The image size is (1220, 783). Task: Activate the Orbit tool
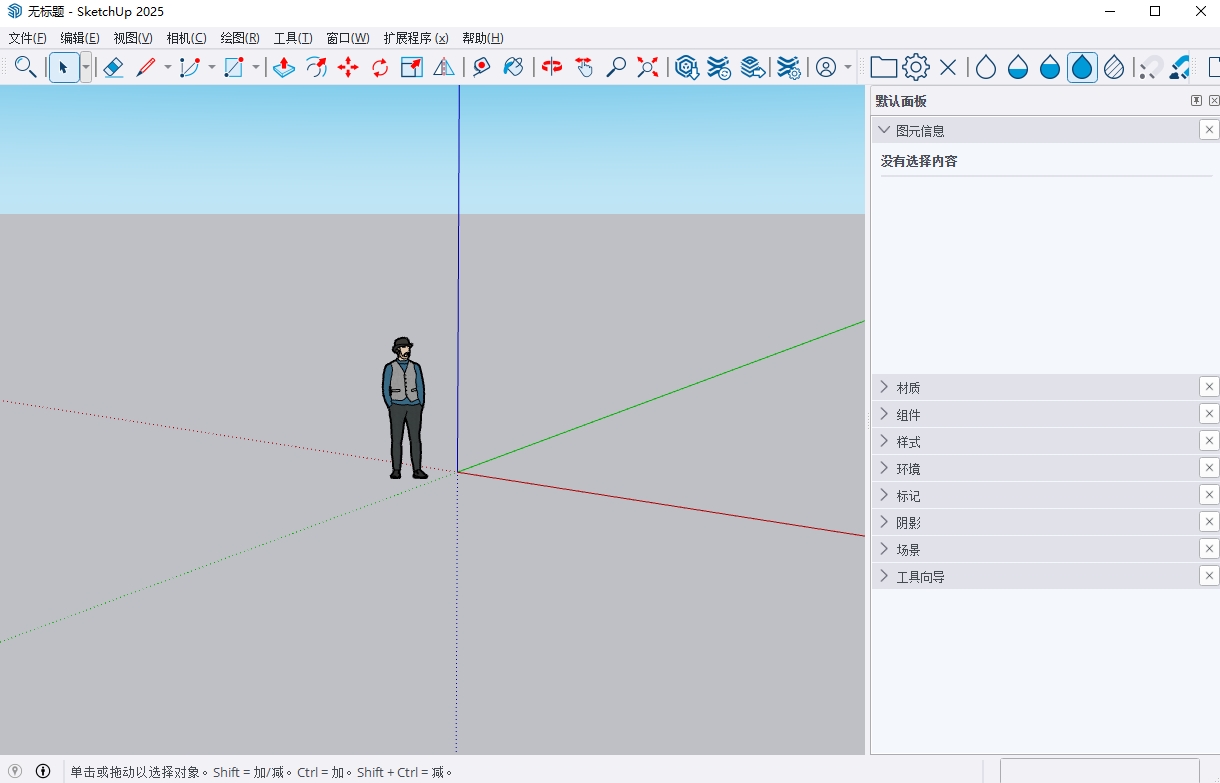click(x=550, y=67)
